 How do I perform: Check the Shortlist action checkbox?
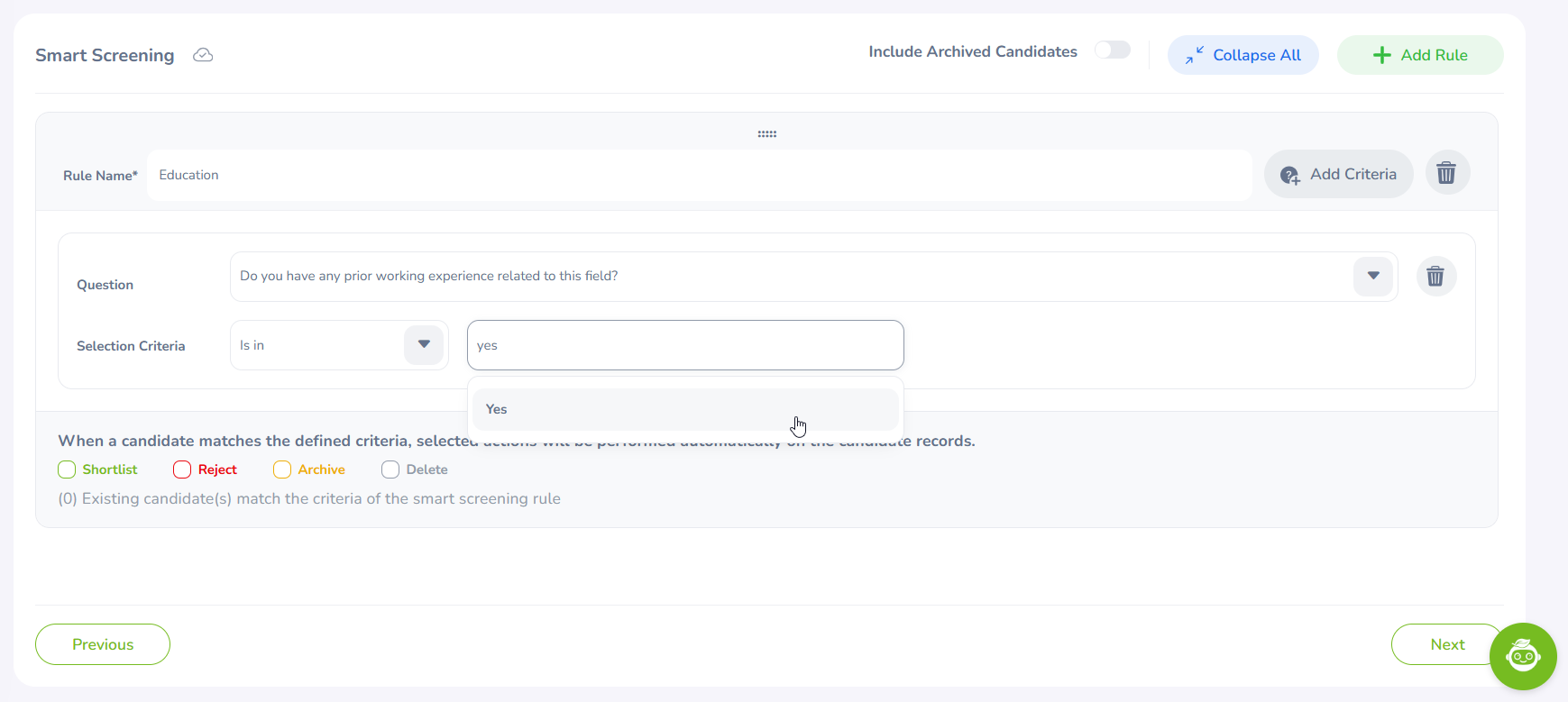point(67,470)
